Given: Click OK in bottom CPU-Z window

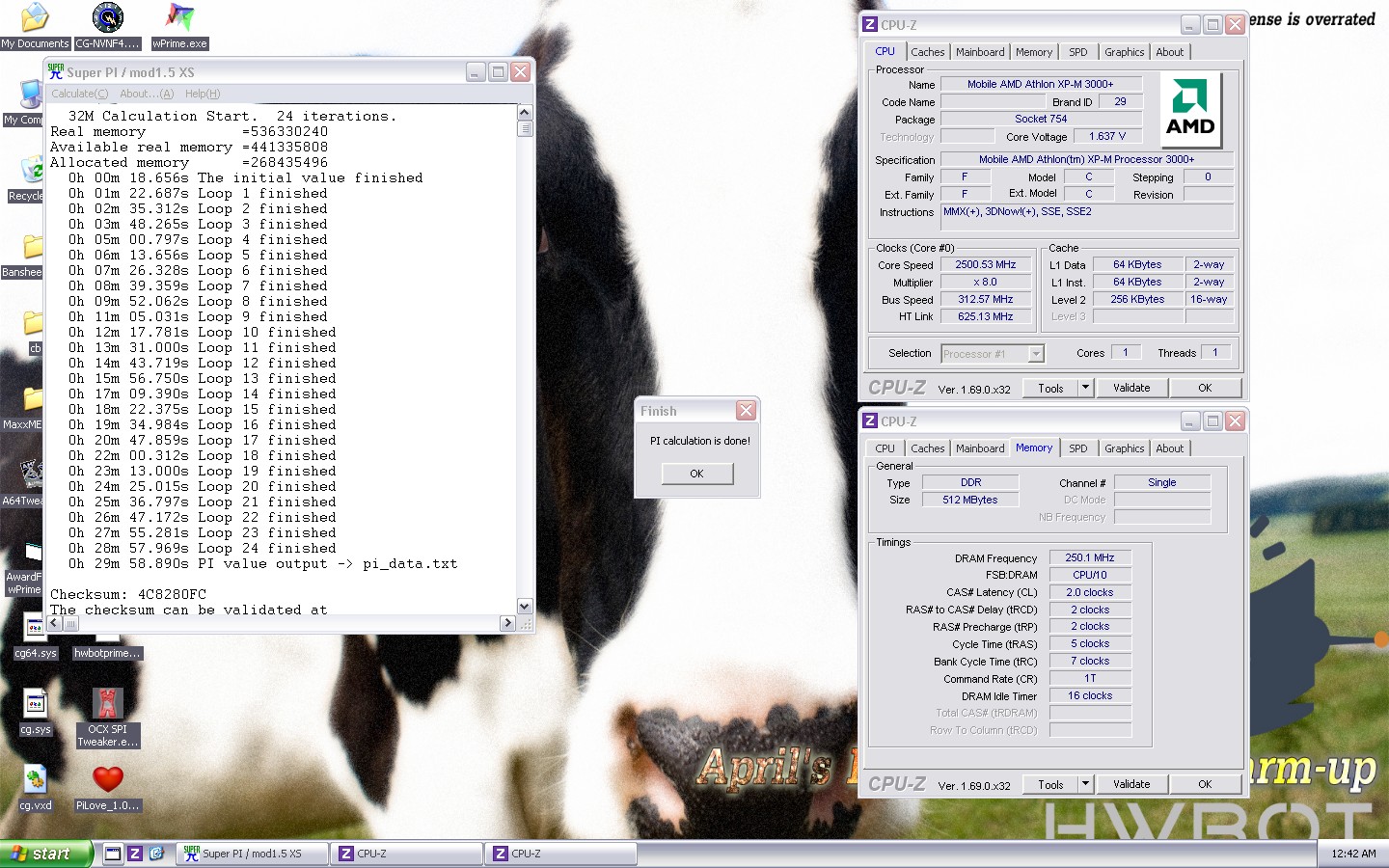Looking at the screenshot, I should (x=1205, y=784).
